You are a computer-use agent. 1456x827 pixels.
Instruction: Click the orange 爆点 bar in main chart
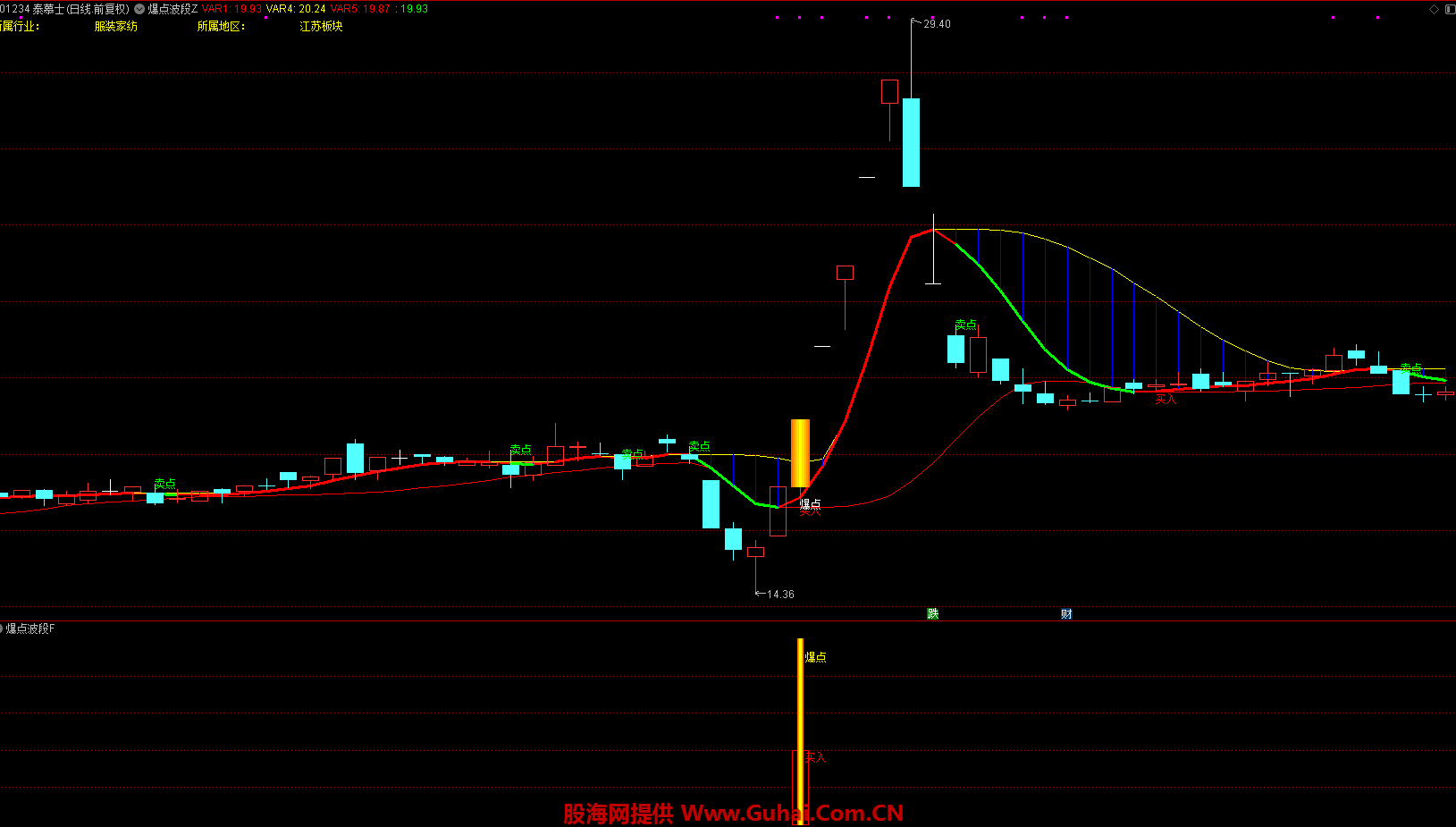coord(800,453)
